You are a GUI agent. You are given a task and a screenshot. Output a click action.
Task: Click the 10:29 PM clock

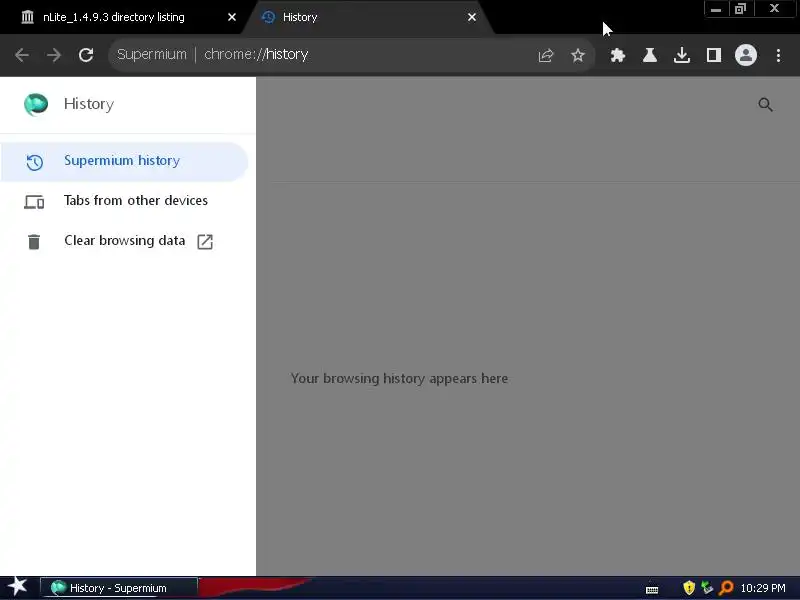click(x=763, y=588)
